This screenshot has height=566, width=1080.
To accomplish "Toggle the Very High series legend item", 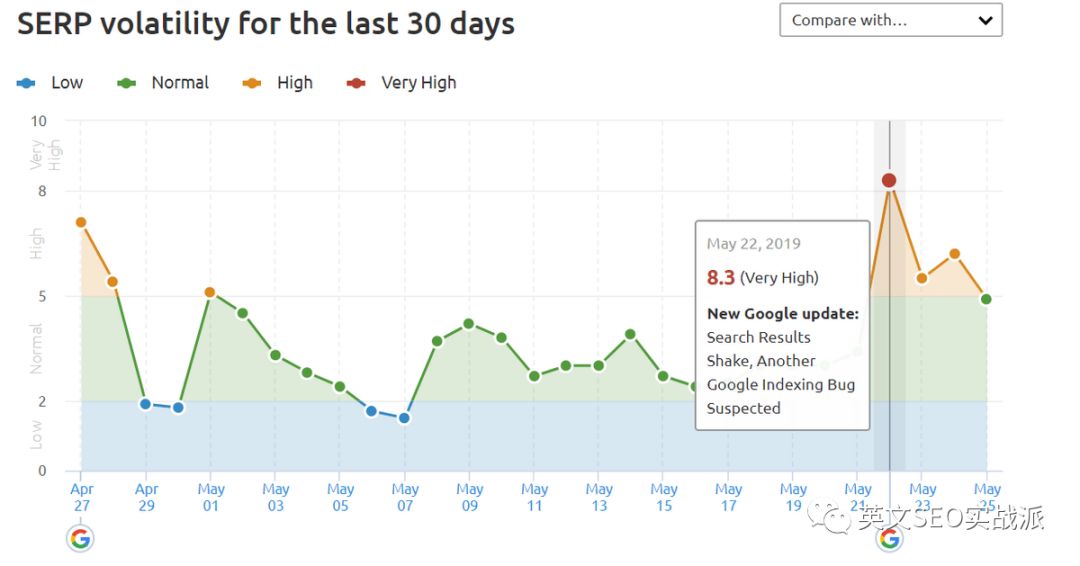I will [402, 83].
